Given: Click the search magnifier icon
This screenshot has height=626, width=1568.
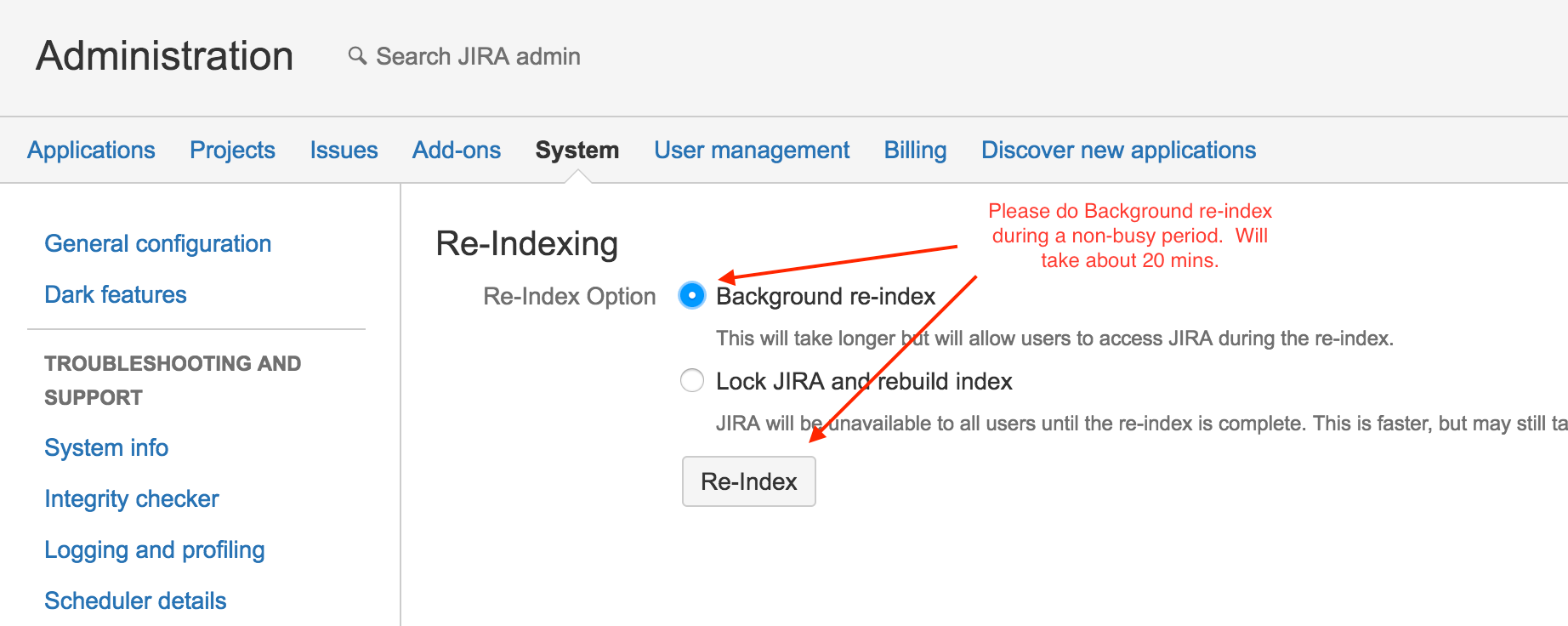Looking at the screenshot, I should [357, 56].
